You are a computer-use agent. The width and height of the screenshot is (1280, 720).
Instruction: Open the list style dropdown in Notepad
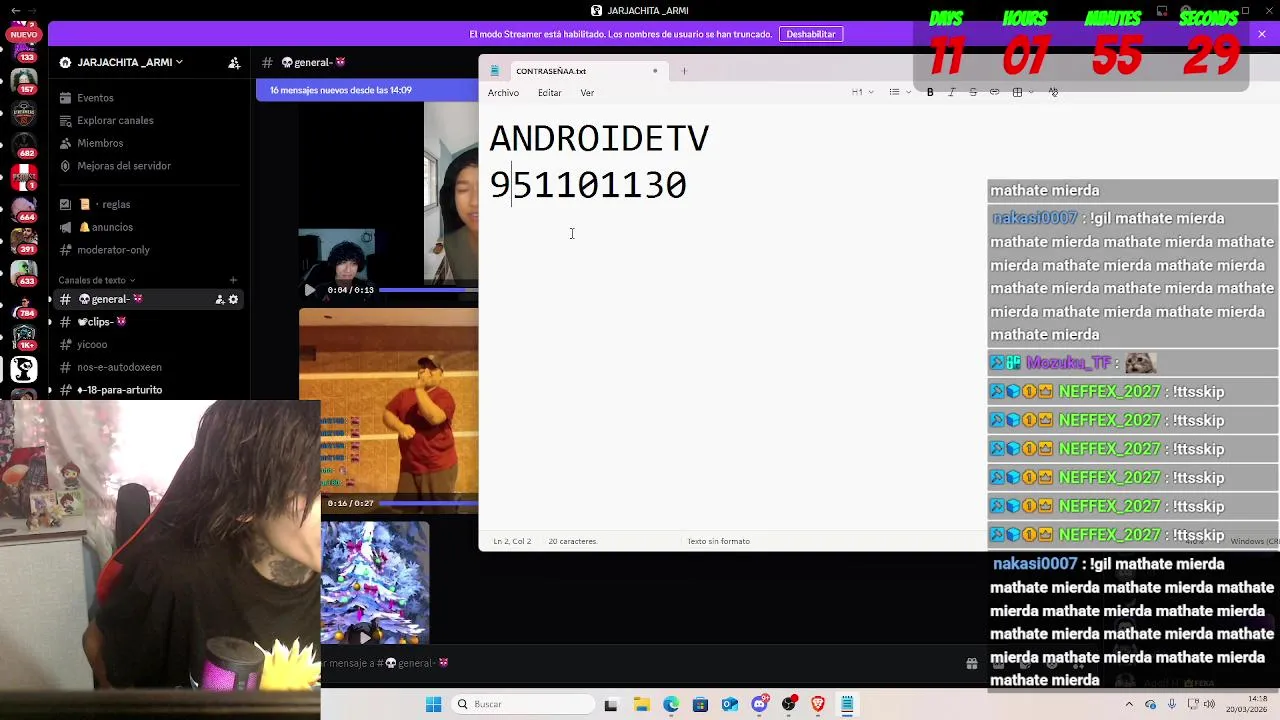click(899, 92)
